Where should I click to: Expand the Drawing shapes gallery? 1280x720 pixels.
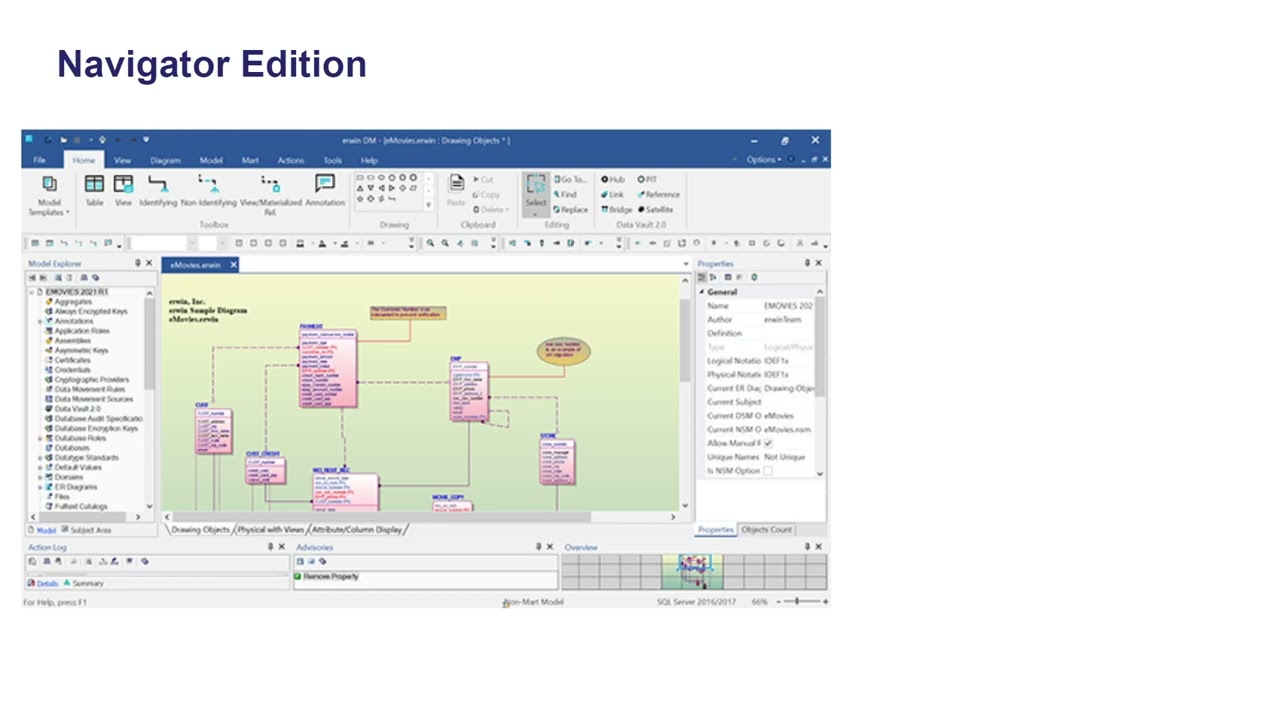point(429,205)
